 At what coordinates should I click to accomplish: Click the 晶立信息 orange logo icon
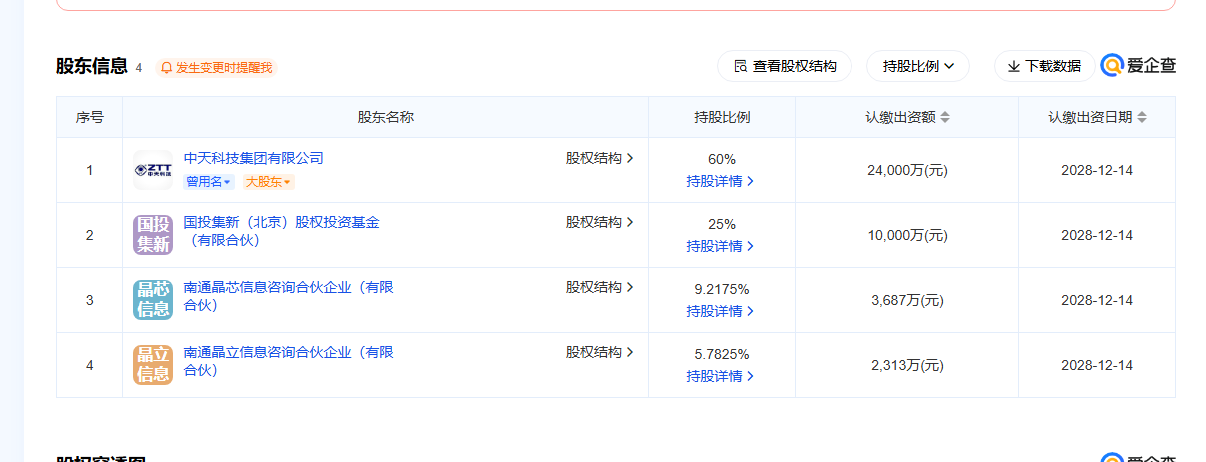153,365
